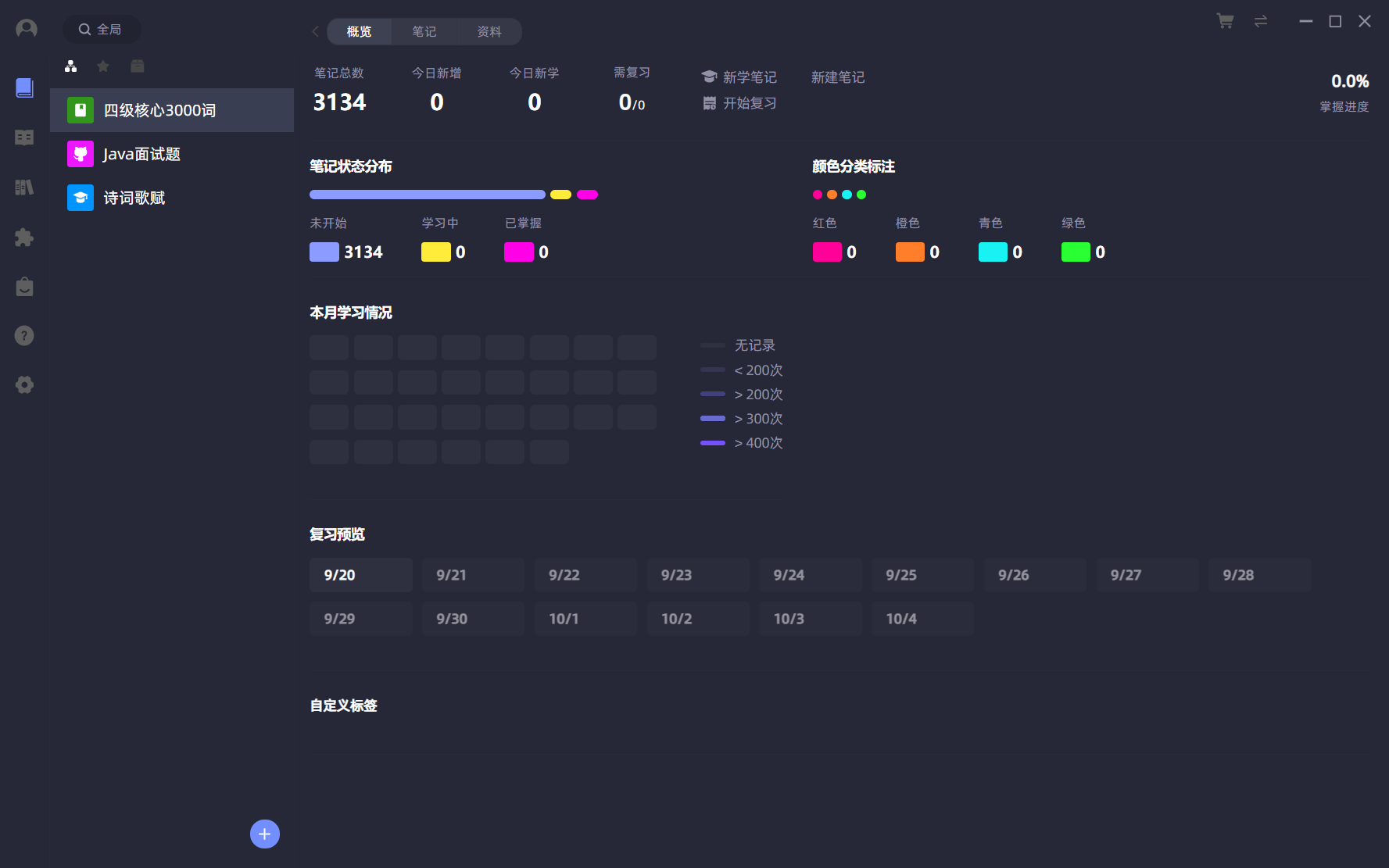The width and height of the screenshot is (1389, 868).
Task: Show favorites with the star icon
Action: pyautogui.click(x=103, y=66)
